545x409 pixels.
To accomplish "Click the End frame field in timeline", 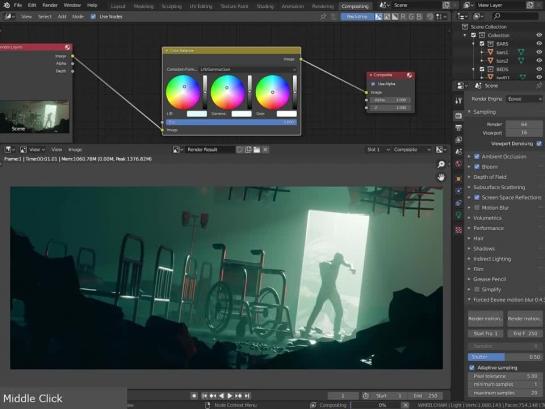I will click(426, 396).
